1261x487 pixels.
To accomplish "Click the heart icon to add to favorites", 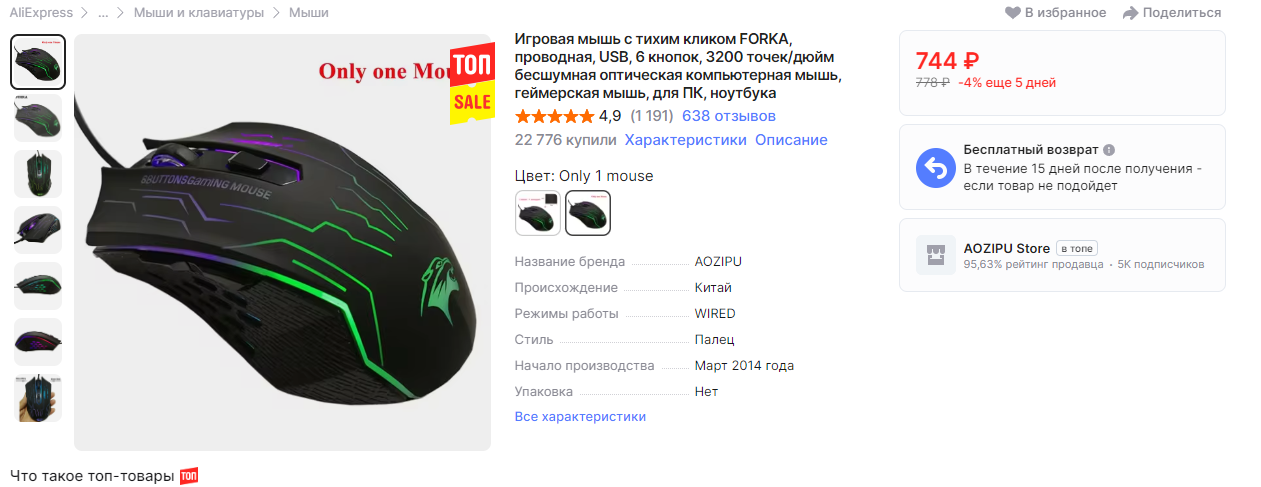I will (x=1013, y=13).
